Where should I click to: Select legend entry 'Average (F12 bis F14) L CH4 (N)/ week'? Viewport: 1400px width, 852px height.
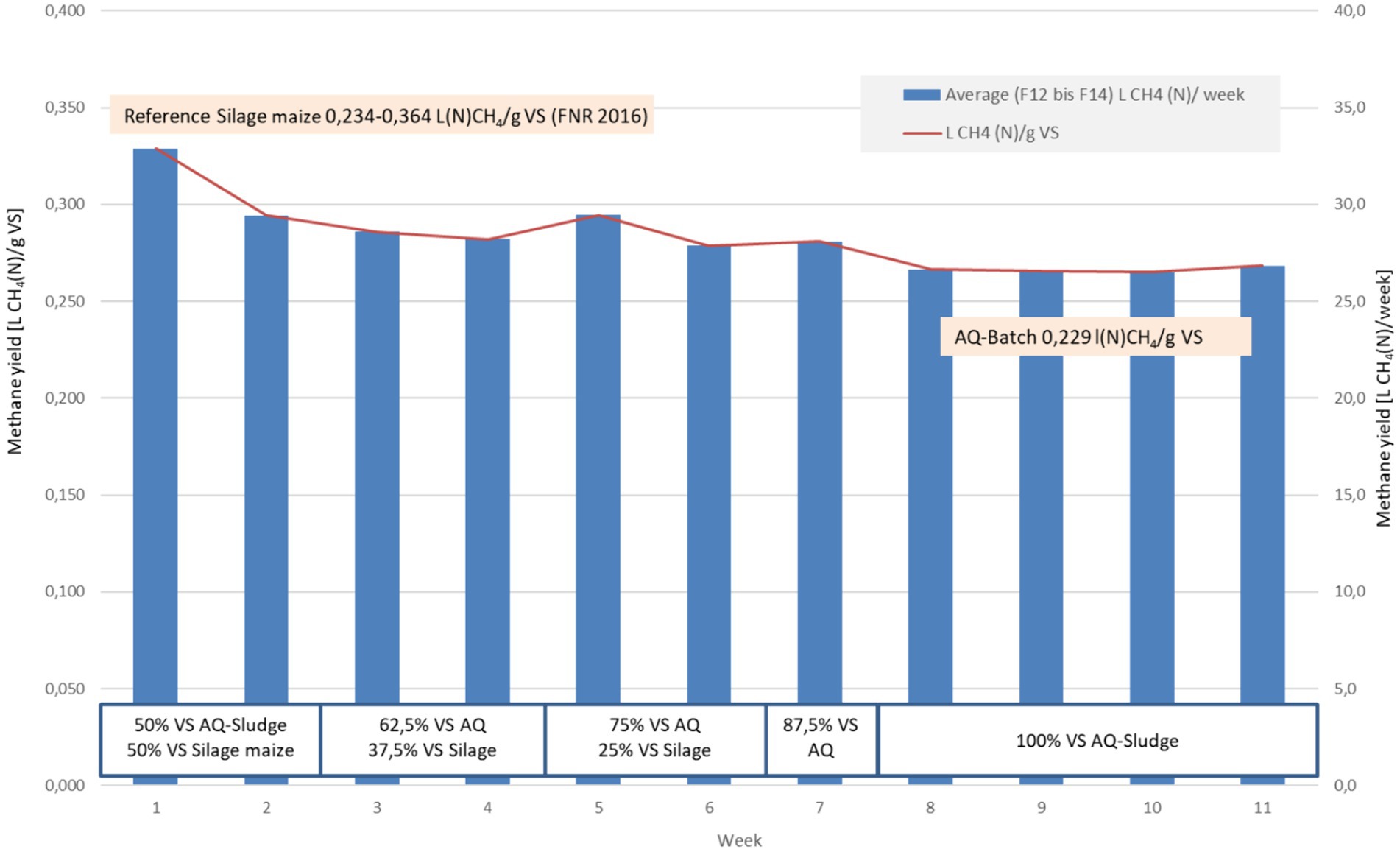click(x=1074, y=95)
